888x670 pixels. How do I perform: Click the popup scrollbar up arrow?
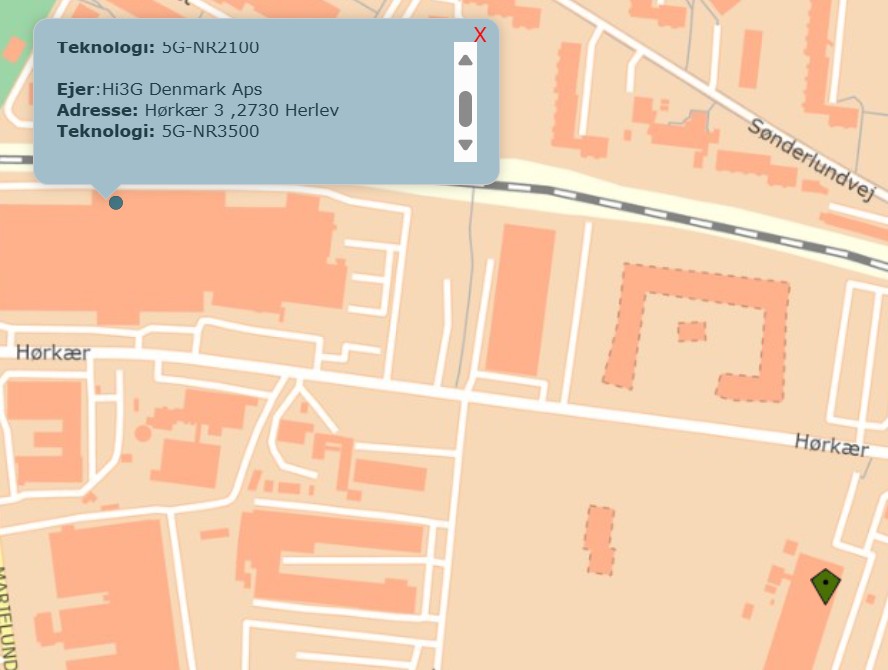pos(465,60)
